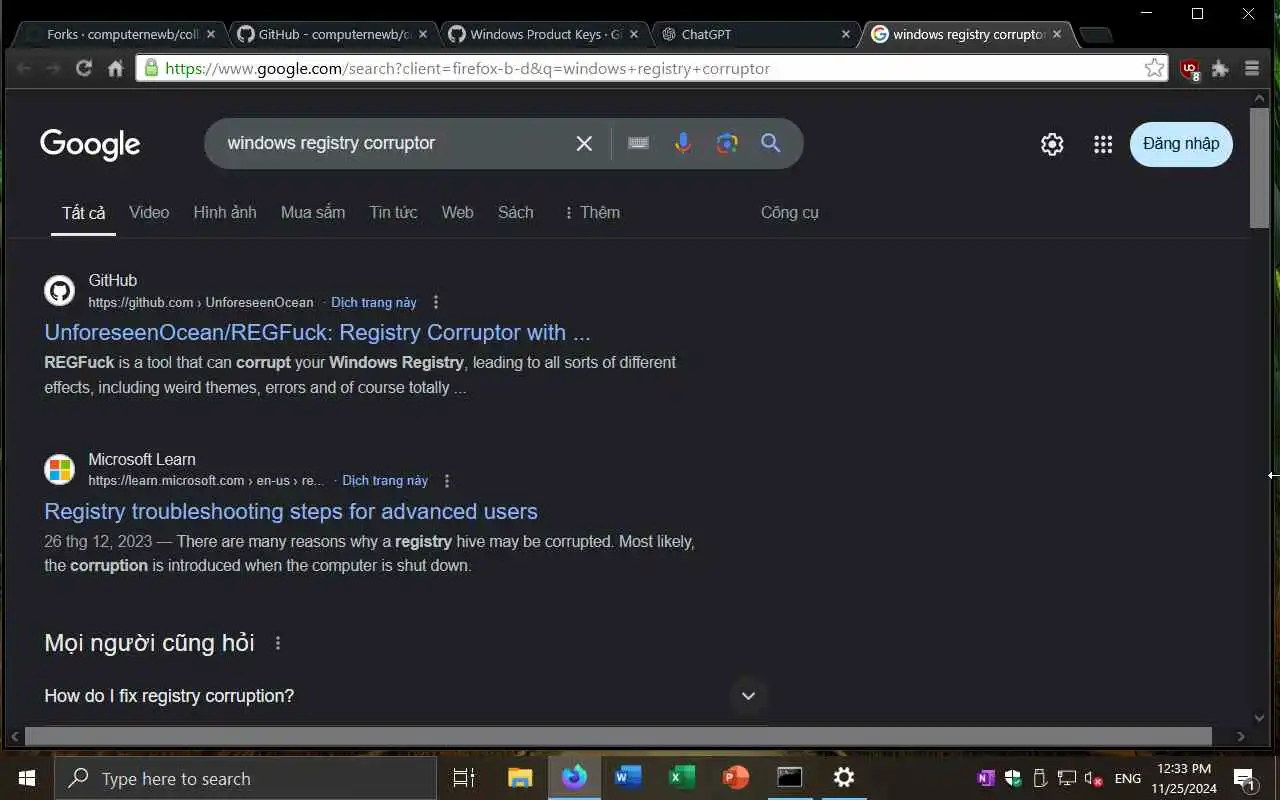Open the Thêm more filters dropdown
The width and height of the screenshot is (1280, 800).
click(x=591, y=212)
